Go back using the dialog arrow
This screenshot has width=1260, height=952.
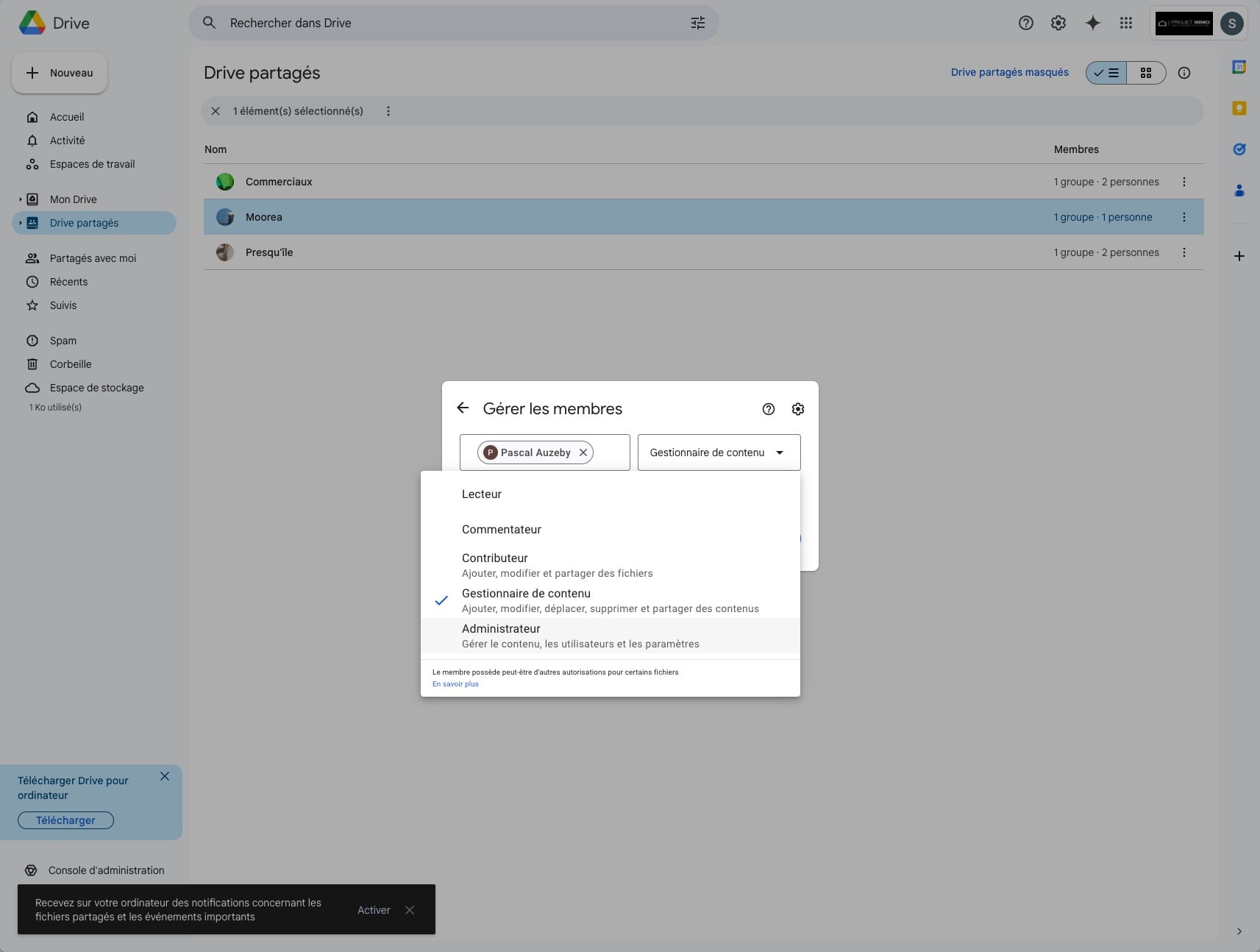463,408
